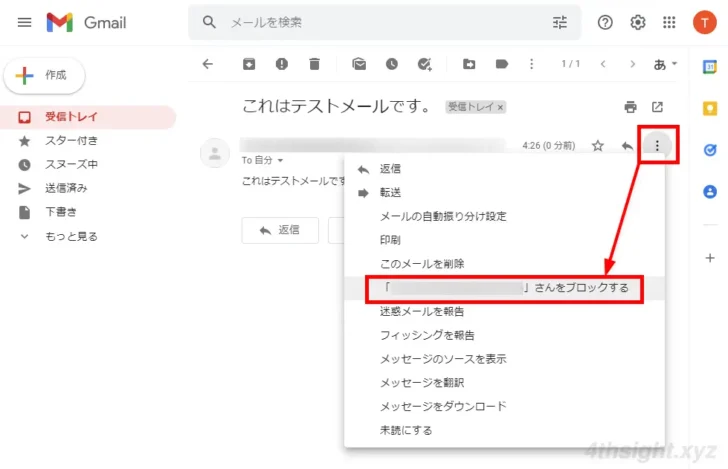Select メッセージをダウンロード menu item

click(504, 406)
